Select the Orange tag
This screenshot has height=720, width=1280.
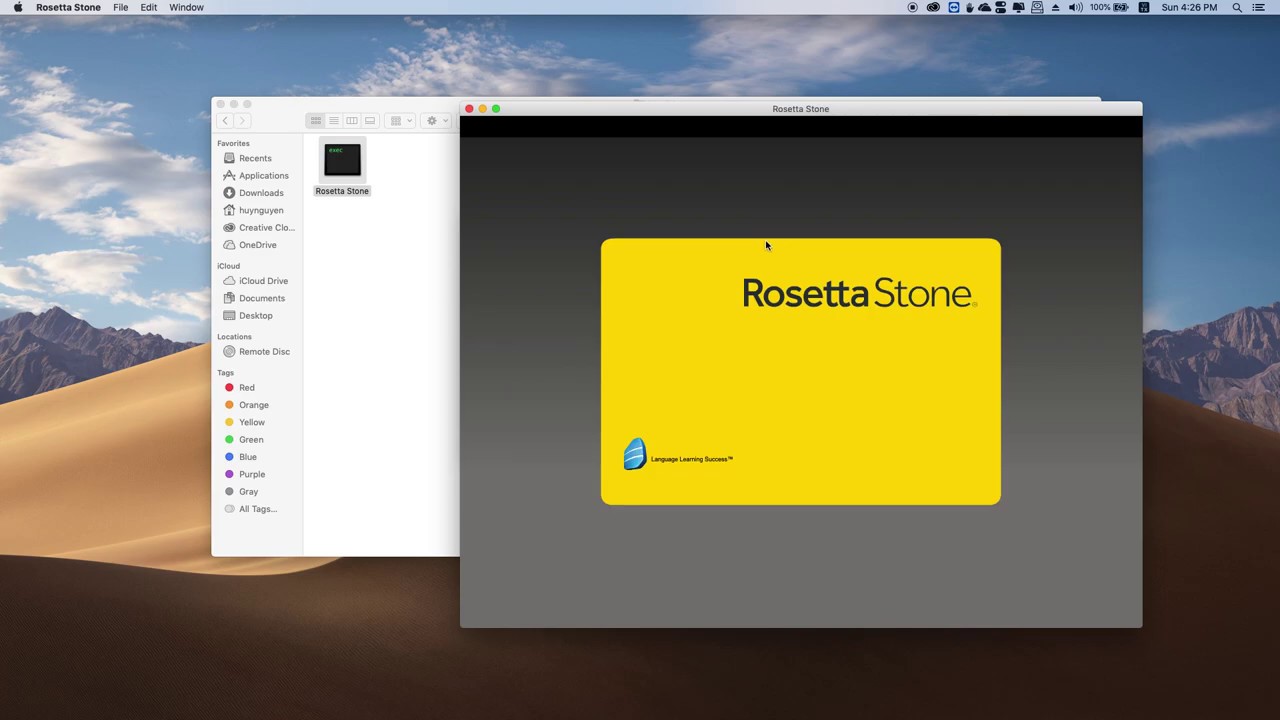(x=253, y=405)
